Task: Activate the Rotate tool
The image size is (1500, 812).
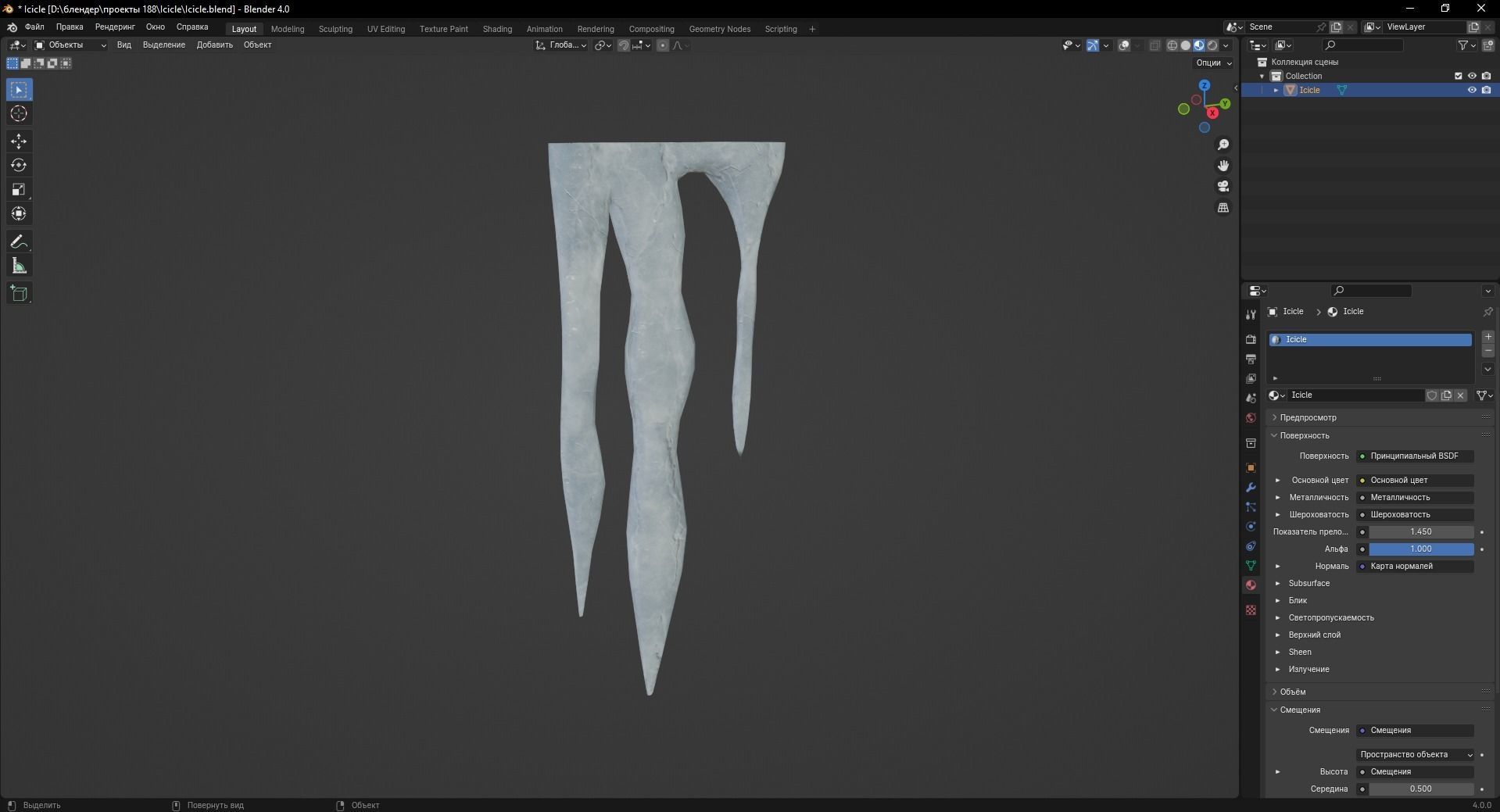Action: [19, 165]
